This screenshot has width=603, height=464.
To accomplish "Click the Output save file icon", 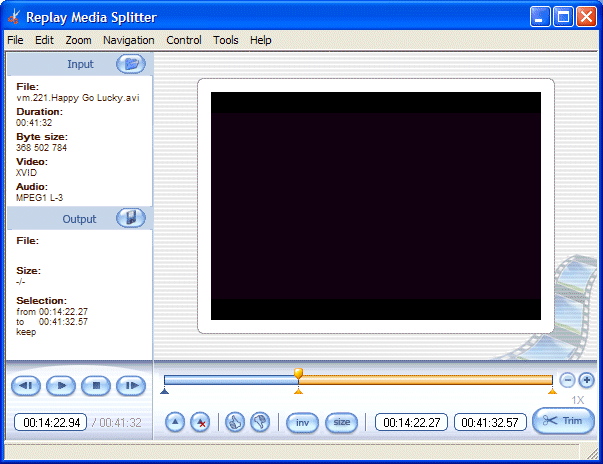I will coord(131,218).
